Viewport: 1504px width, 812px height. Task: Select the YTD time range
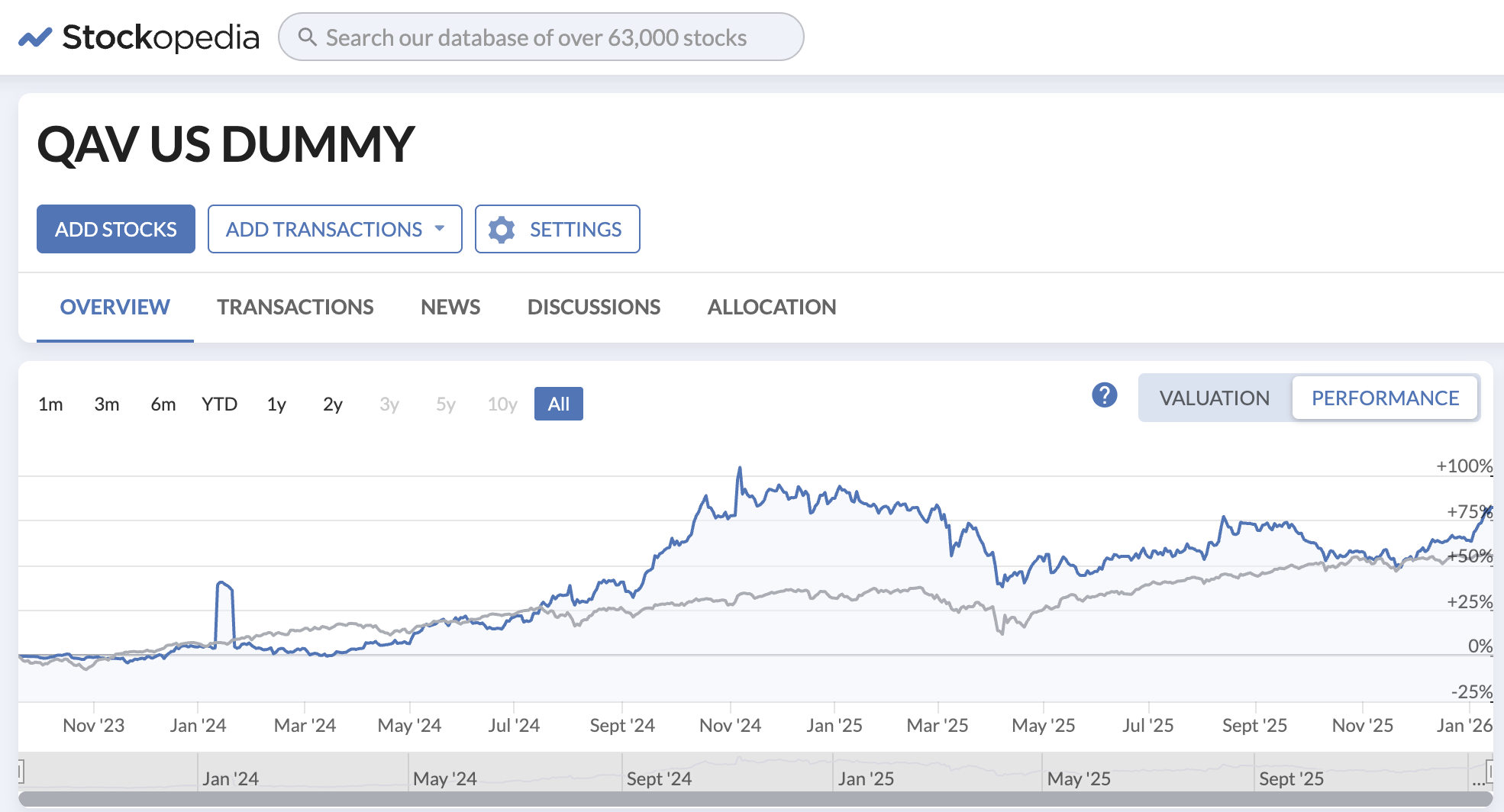[x=220, y=404]
